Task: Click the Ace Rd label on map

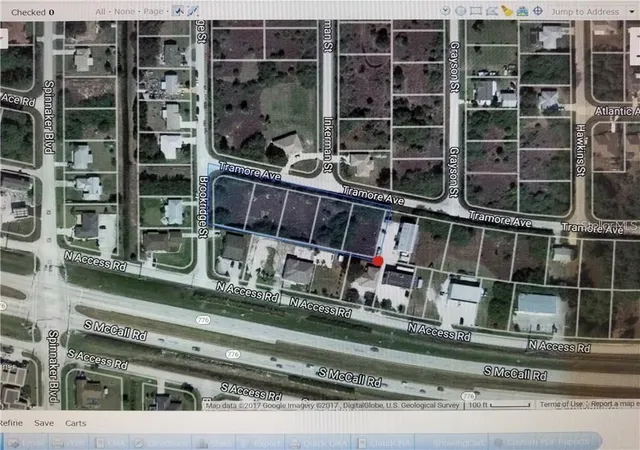Action: (17, 99)
